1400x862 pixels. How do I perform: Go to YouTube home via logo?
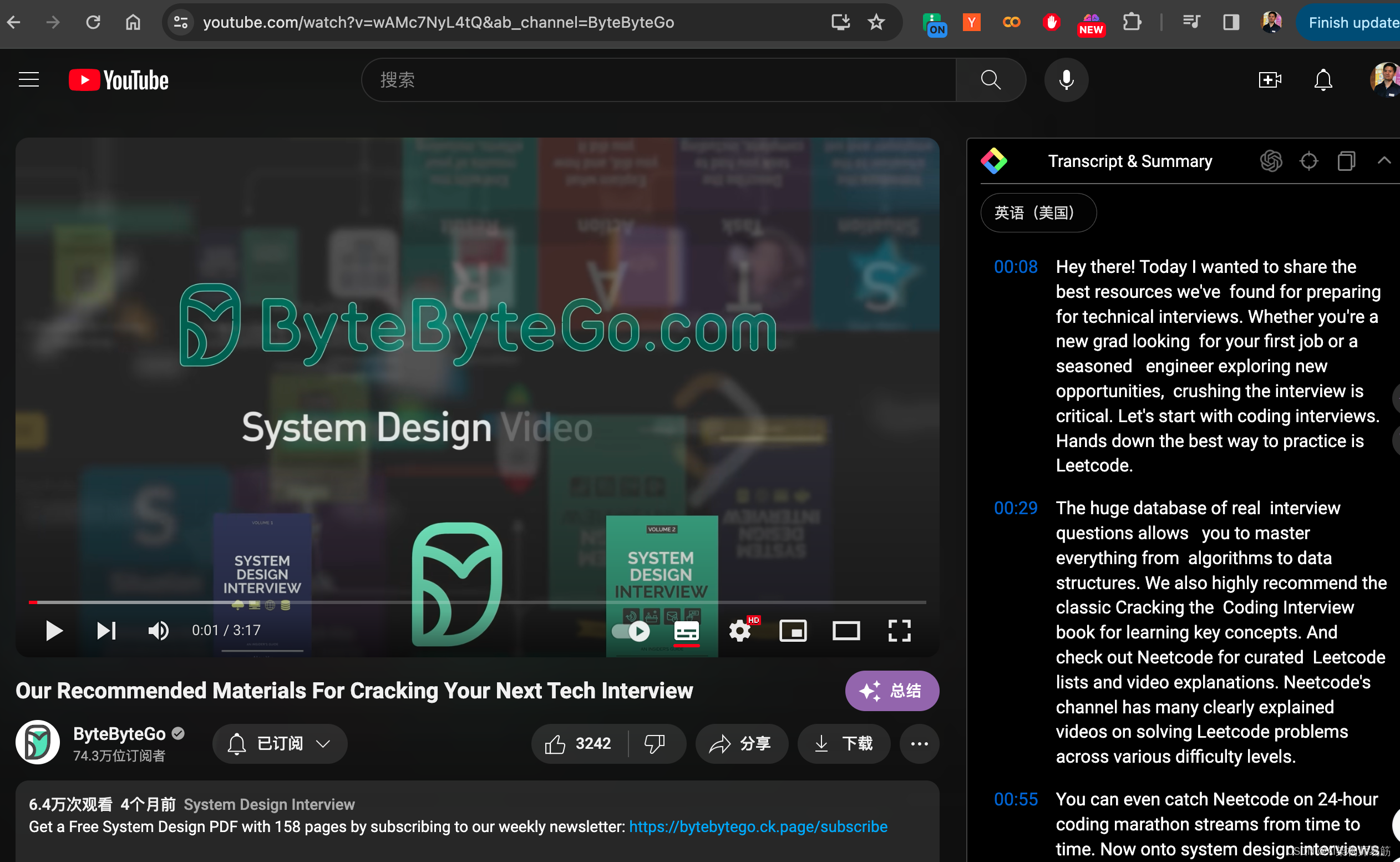[119, 80]
